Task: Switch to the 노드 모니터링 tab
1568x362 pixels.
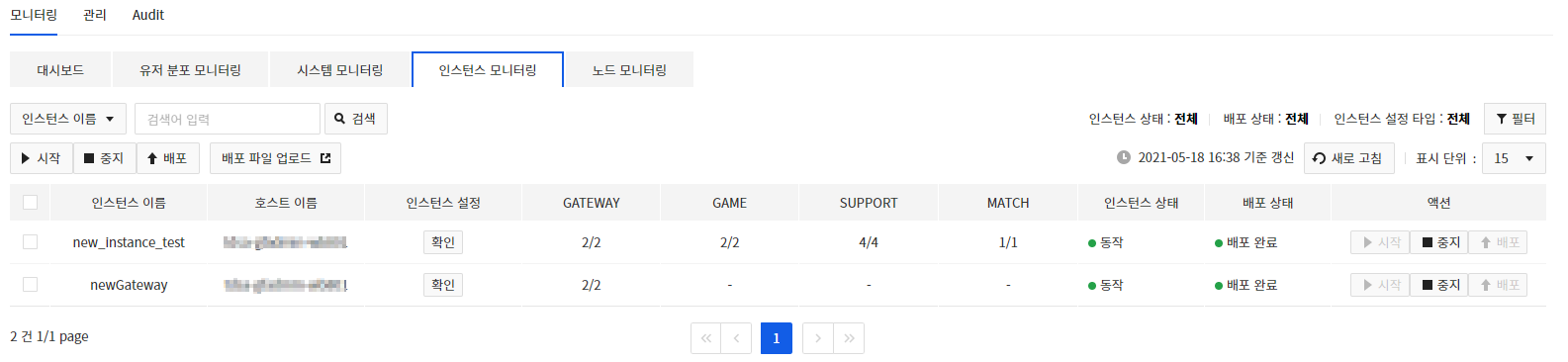Action: click(629, 70)
